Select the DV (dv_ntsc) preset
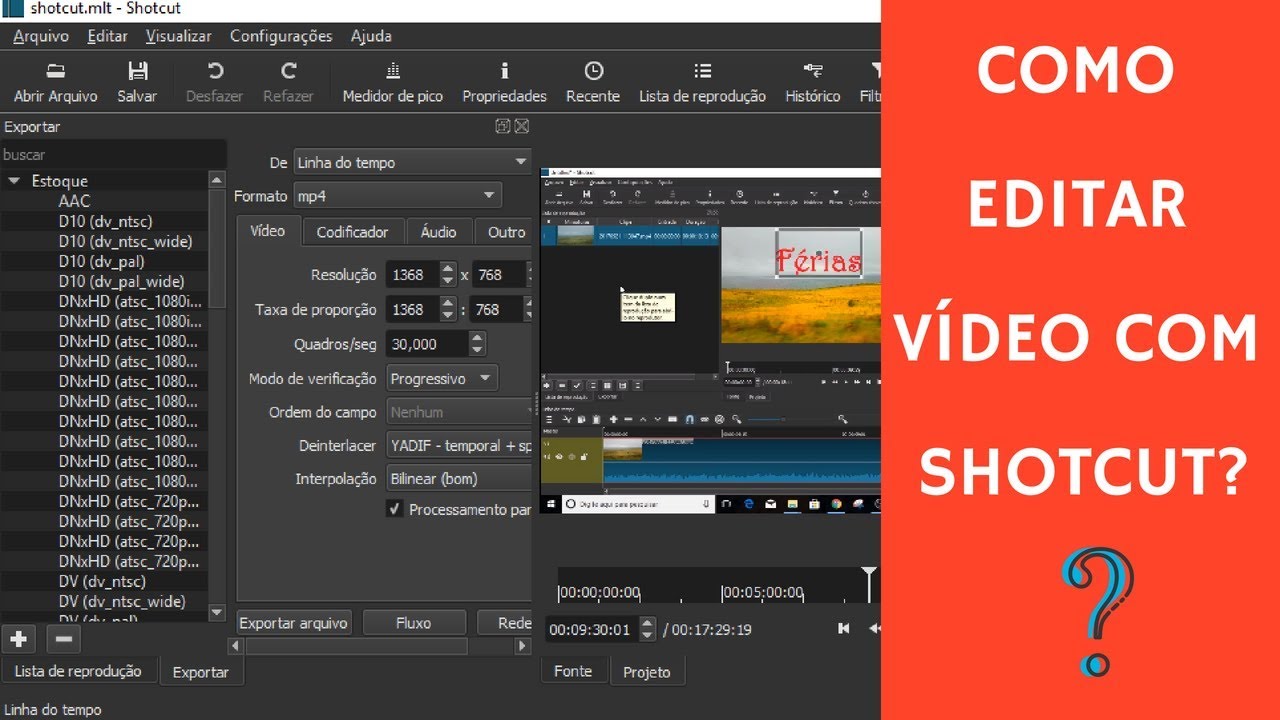1280x720 pixels. coord(101,581)
